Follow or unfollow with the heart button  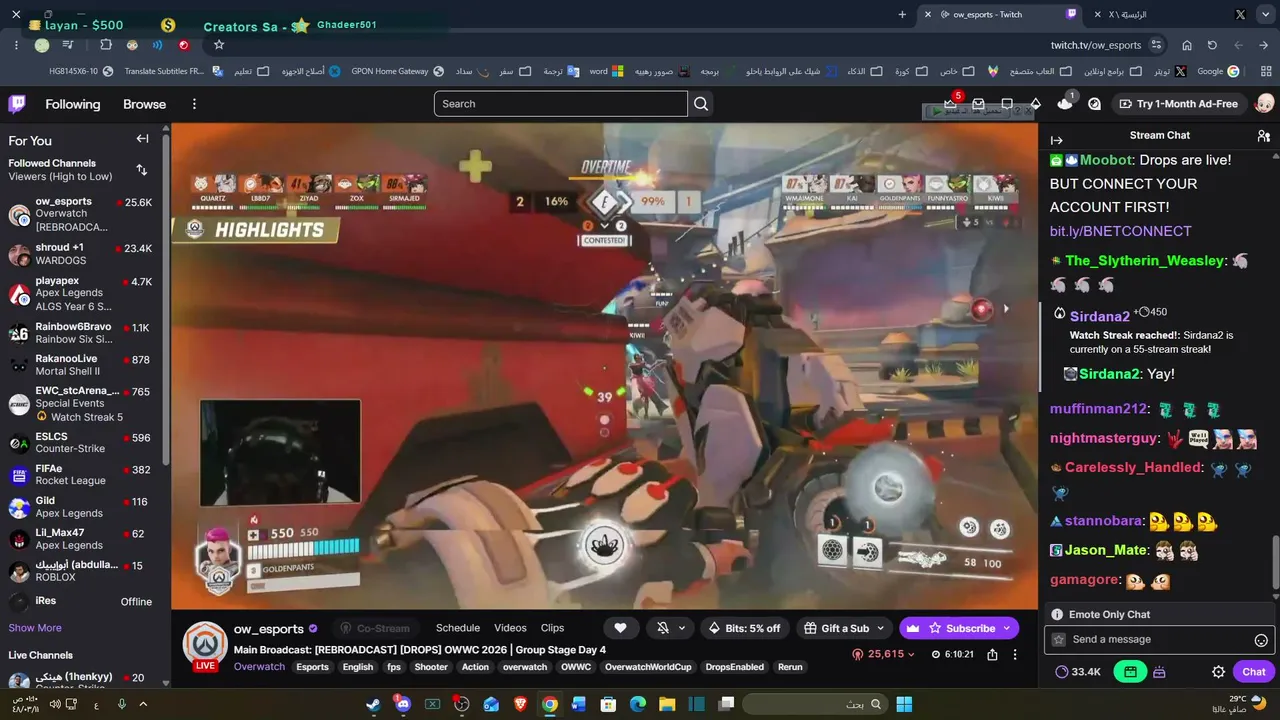tap(620, 628)
